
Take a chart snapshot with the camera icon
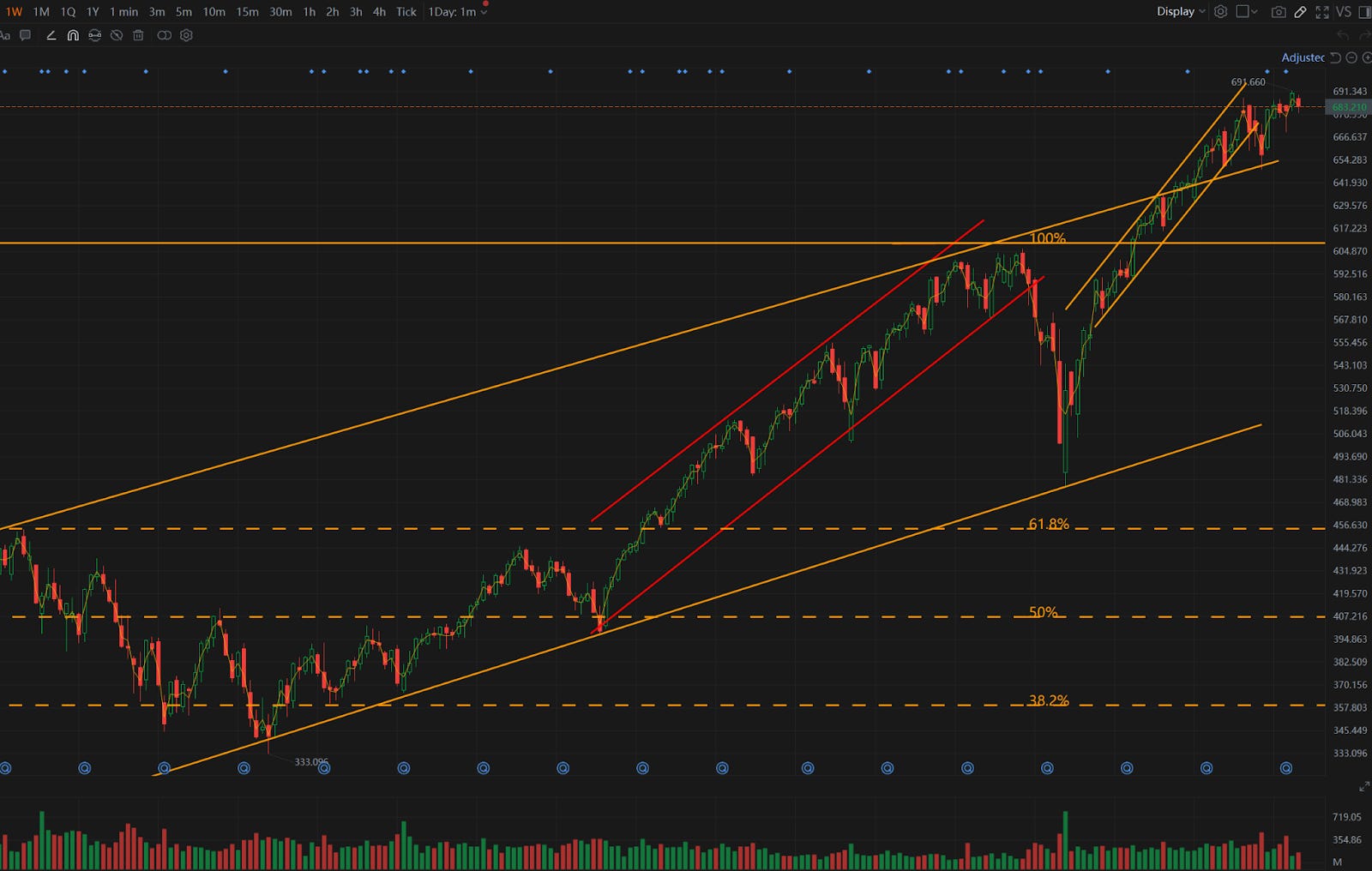1279,12
